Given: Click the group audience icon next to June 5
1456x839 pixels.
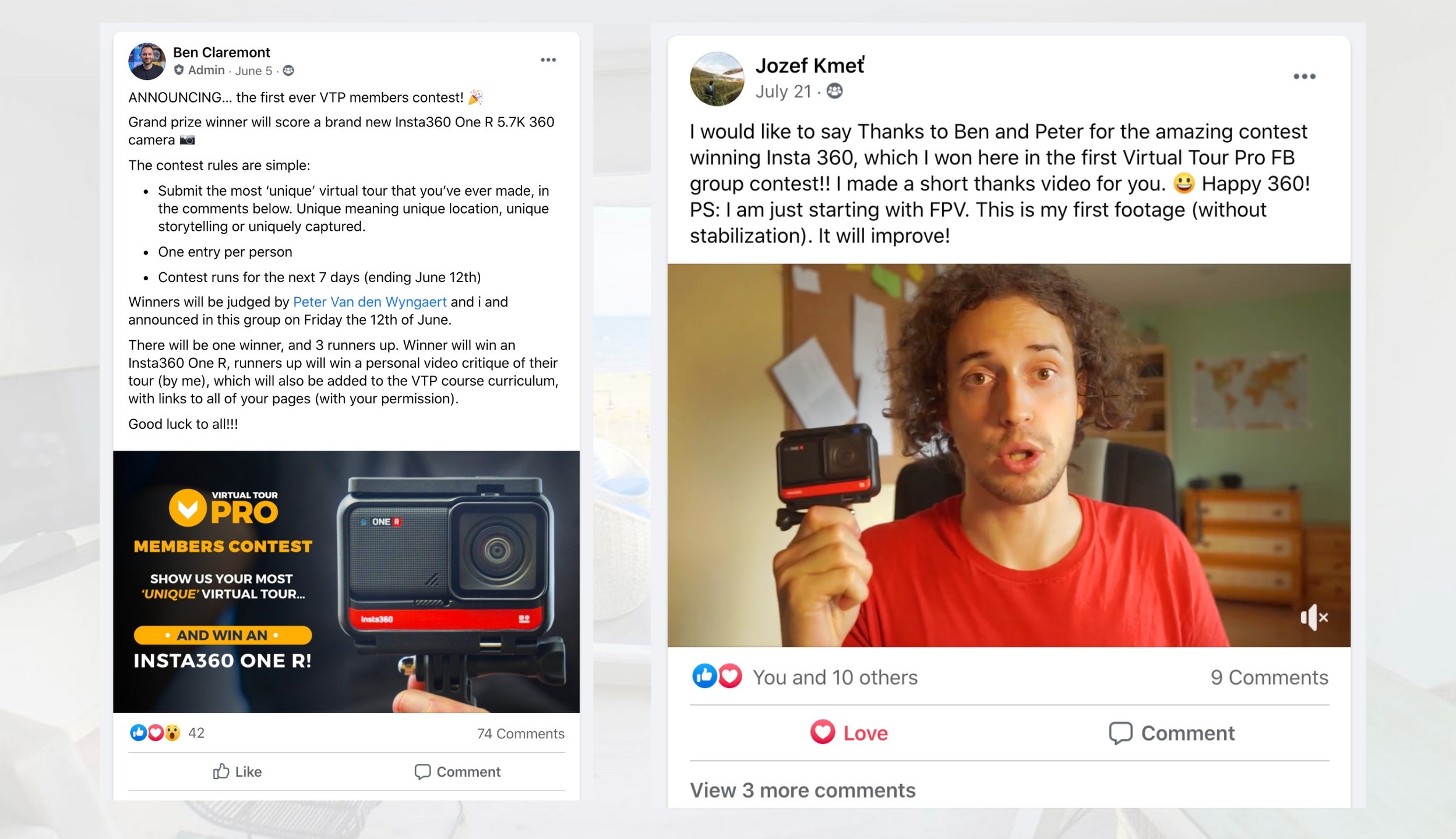Looking at the screenshot, I should (x=288, y=70).
